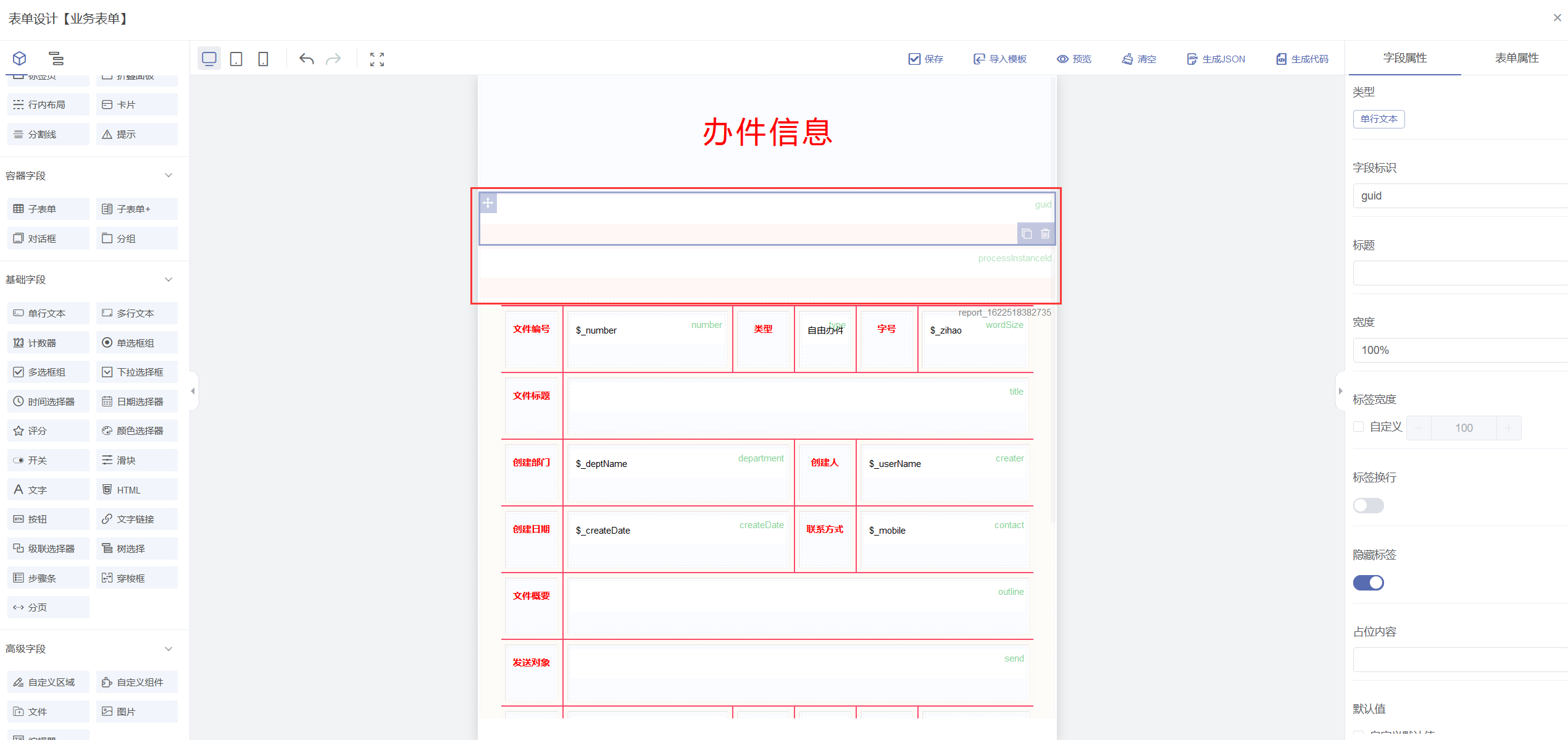1568x740 pixels.
Task: Select the 多行文本 component
Action: click(137, 313)
